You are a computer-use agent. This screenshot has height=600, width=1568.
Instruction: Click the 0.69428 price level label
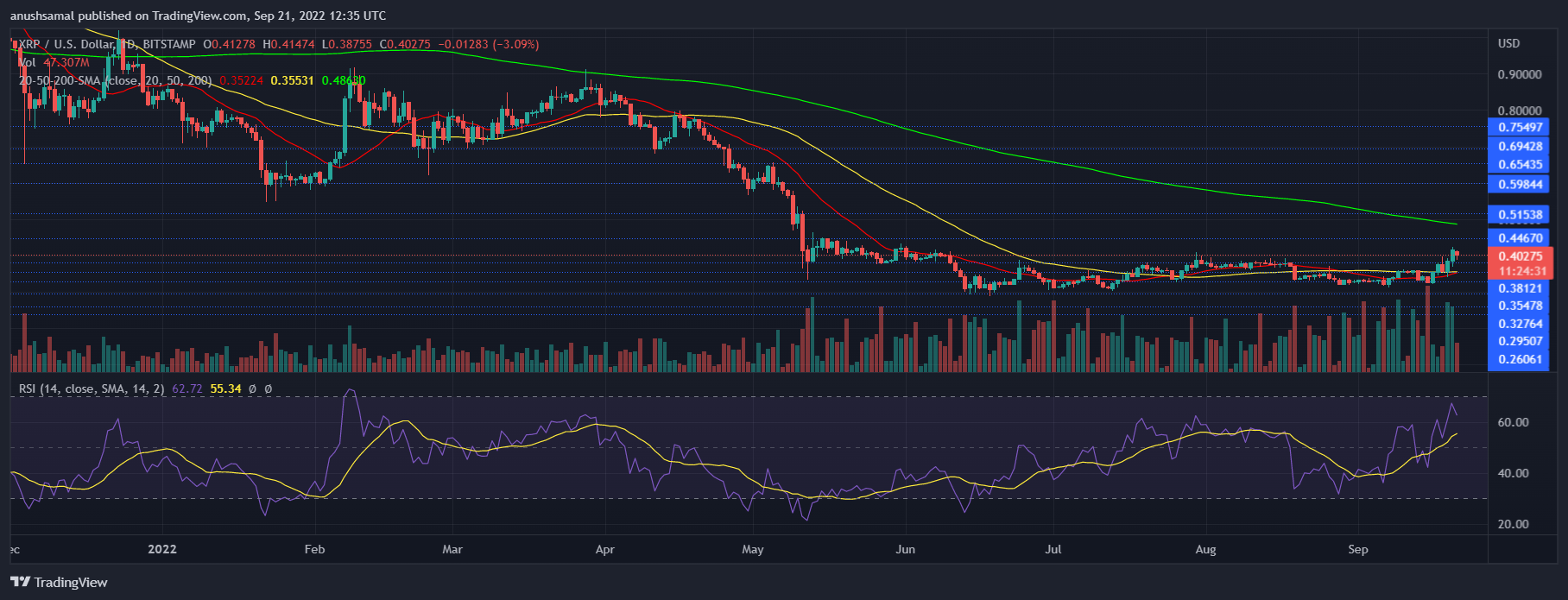point(1519,147)
